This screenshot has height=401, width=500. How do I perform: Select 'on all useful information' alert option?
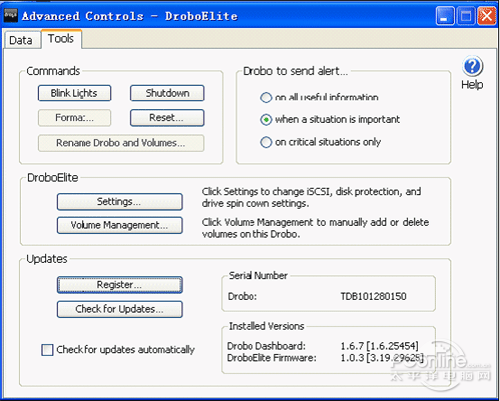[266, 97]
